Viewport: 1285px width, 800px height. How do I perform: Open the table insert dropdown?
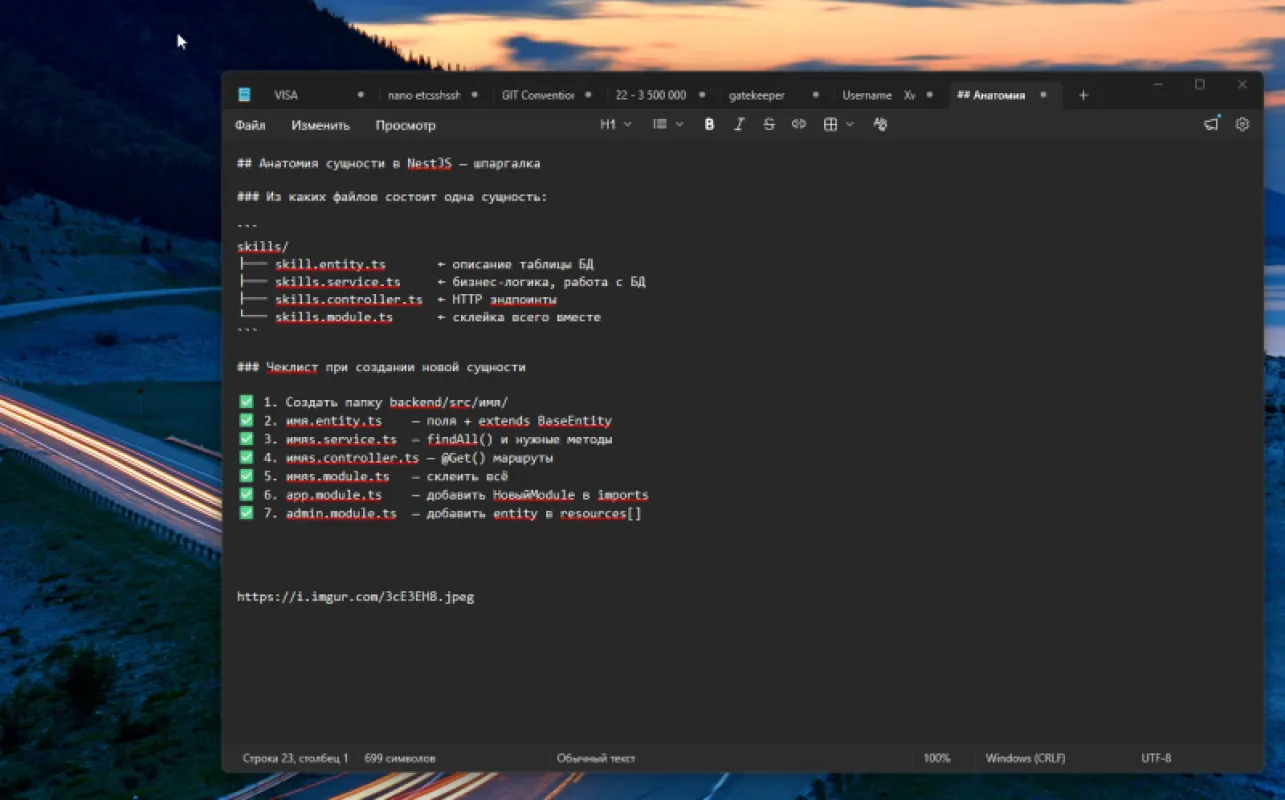pos(838,125)
